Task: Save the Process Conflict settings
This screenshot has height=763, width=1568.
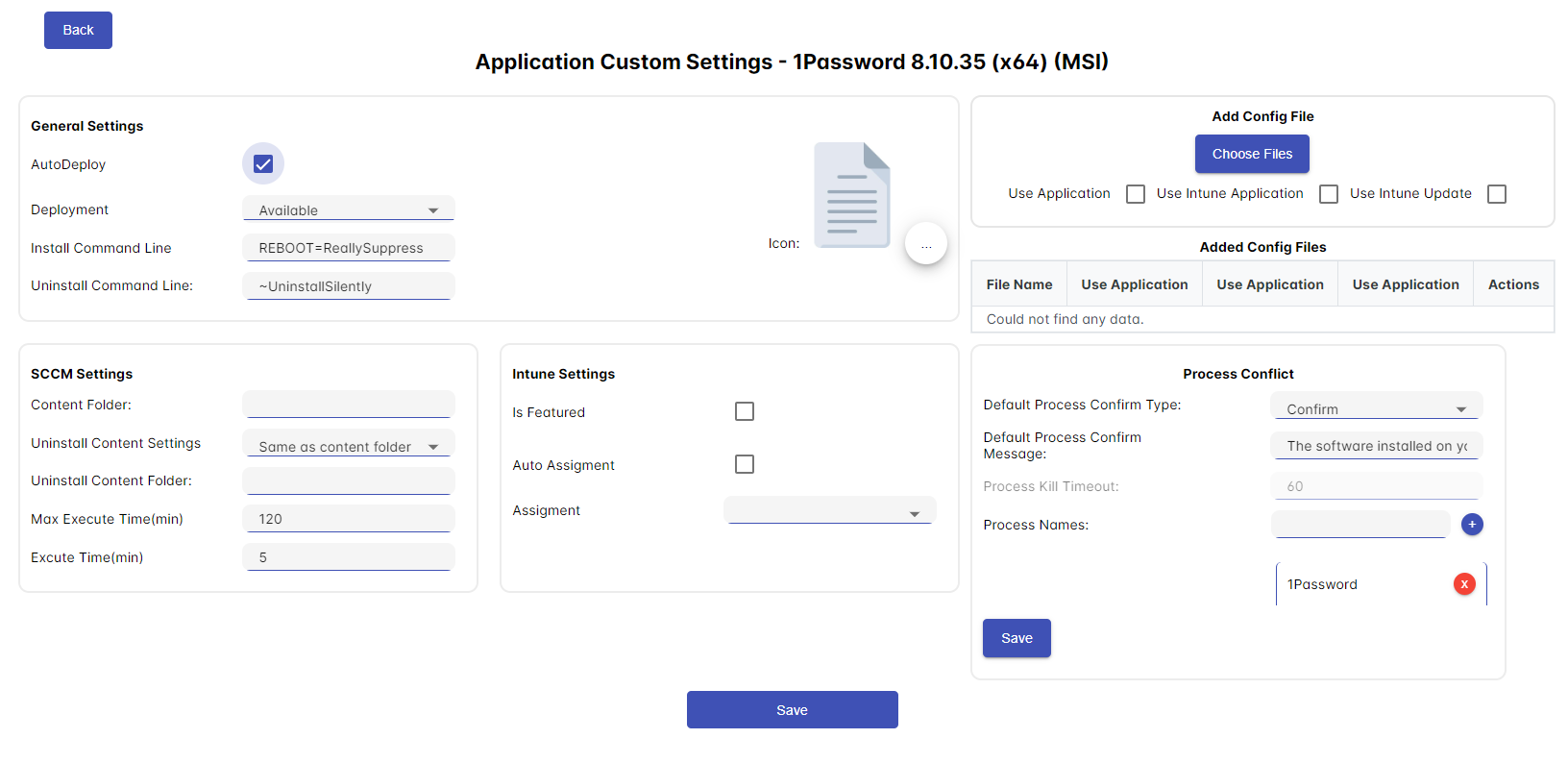Action: point(1017,638)
